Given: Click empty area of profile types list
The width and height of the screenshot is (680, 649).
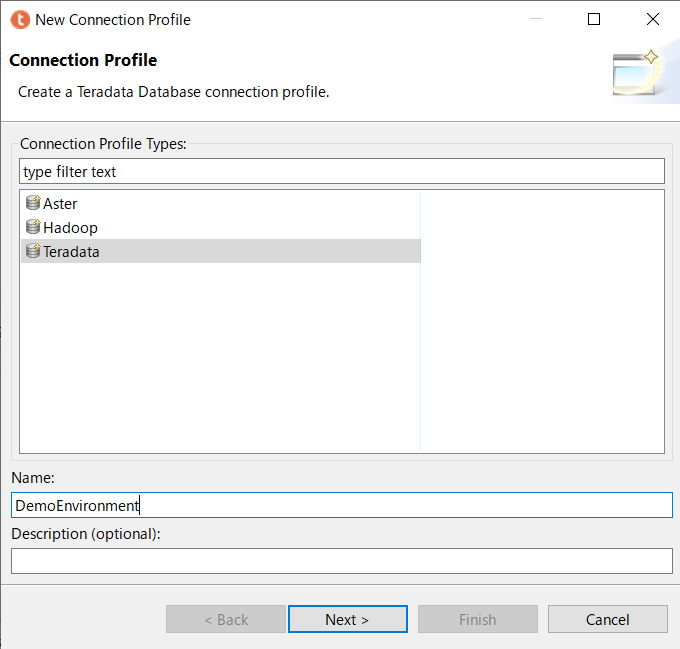Looking at the screenshot, I should point(220,360).
